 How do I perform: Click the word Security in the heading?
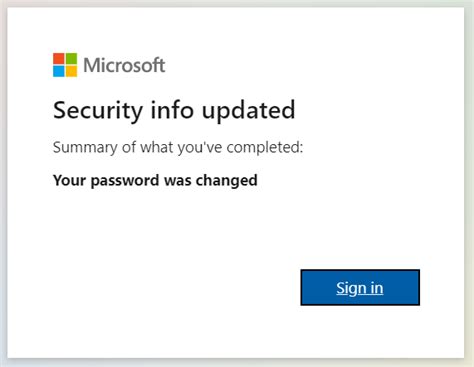point(98,111)
